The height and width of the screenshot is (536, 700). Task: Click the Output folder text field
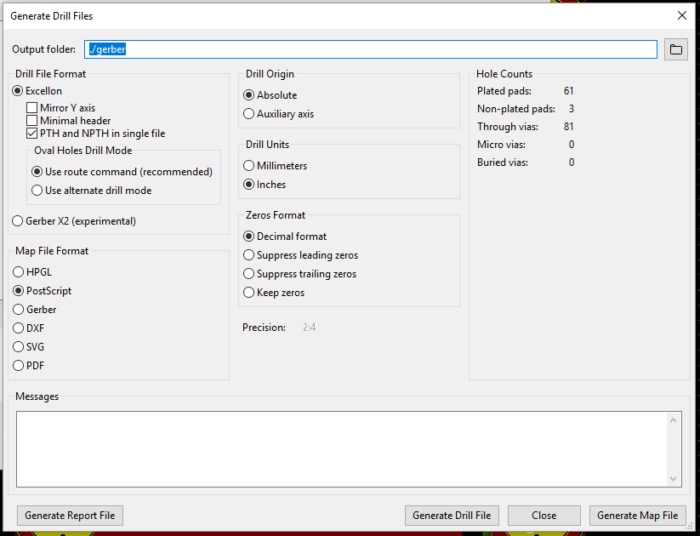(x=370, y=49)
